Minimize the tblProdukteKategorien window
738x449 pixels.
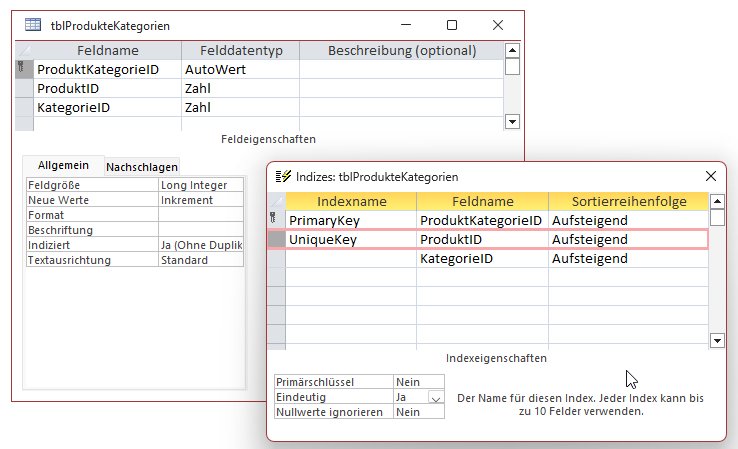pos(406,25)
